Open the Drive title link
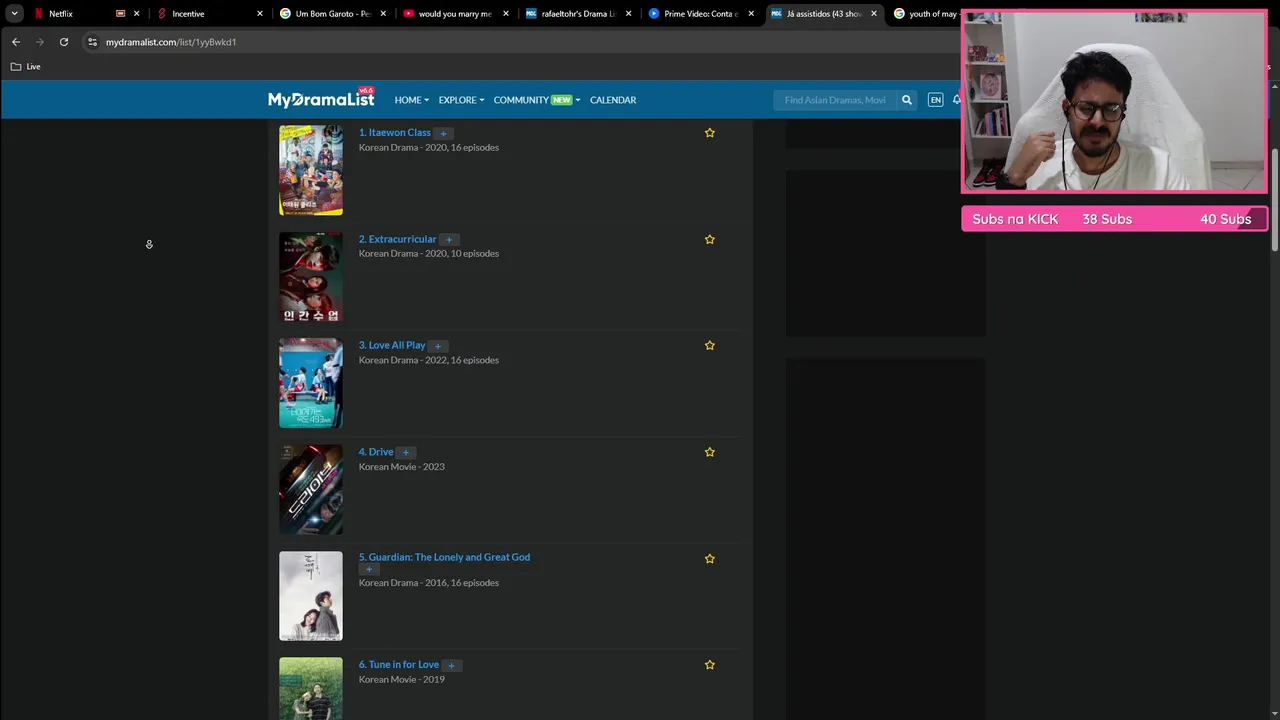Screen dimensions: 1280x720 (x=376, y=452)
